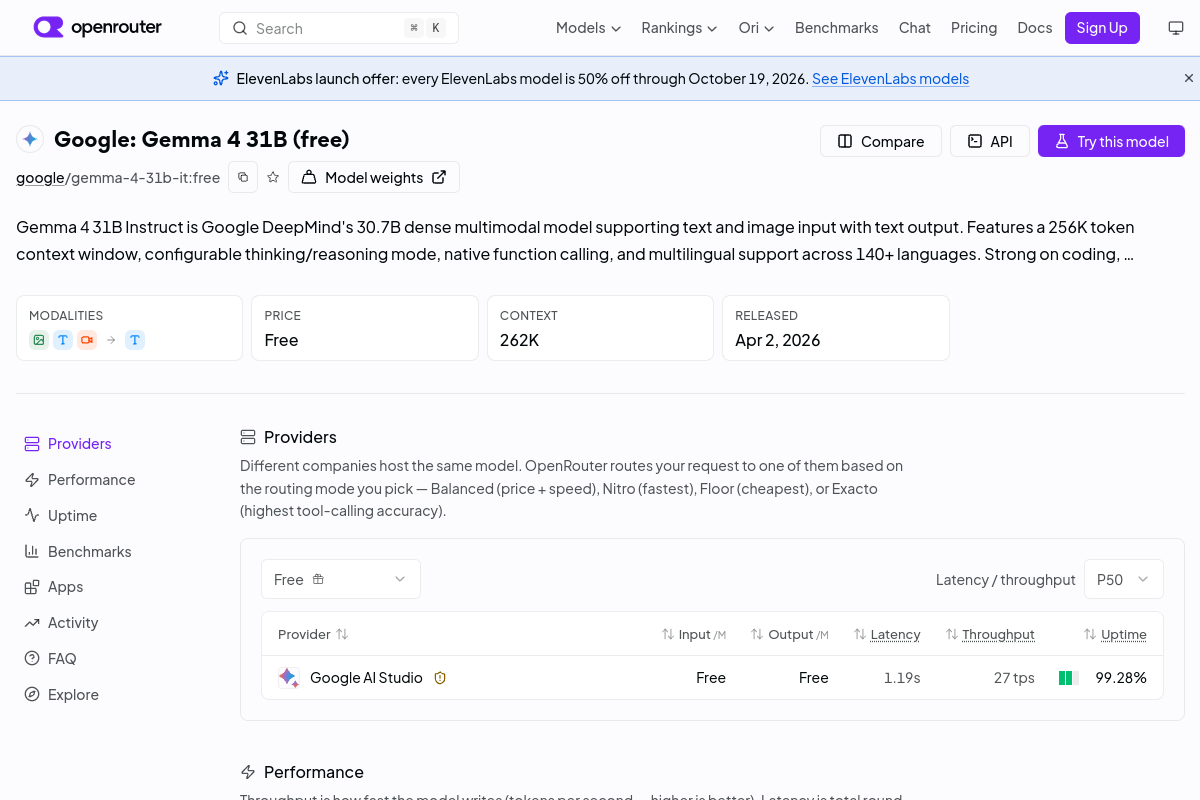Toggle the display theme monitor icon
Screen dimensions: 1200x800
(x=1176, y=28)
